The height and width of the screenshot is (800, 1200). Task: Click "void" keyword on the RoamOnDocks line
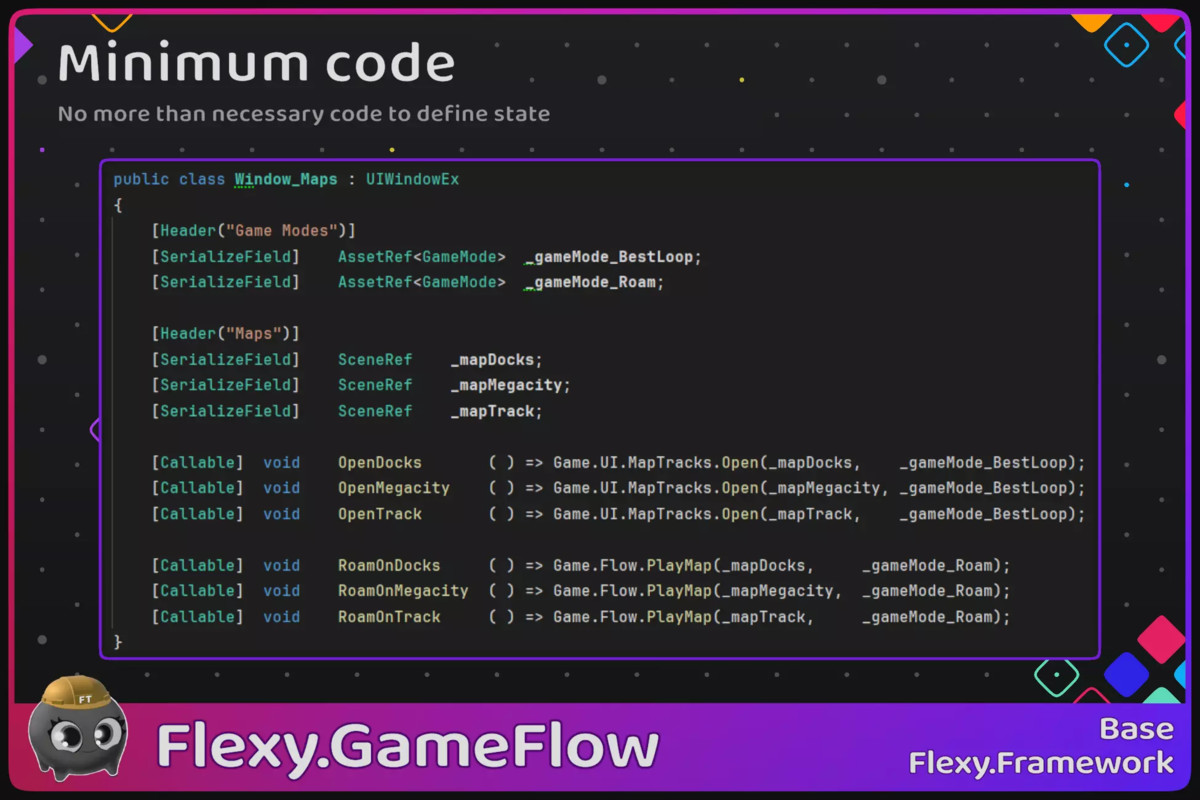282,565
